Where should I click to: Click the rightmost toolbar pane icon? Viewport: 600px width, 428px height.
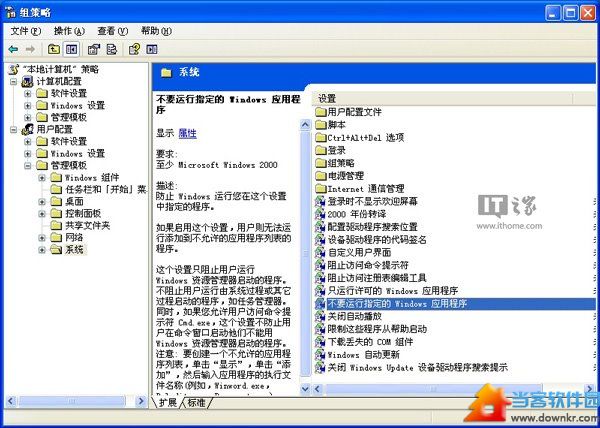pos(152,49)
